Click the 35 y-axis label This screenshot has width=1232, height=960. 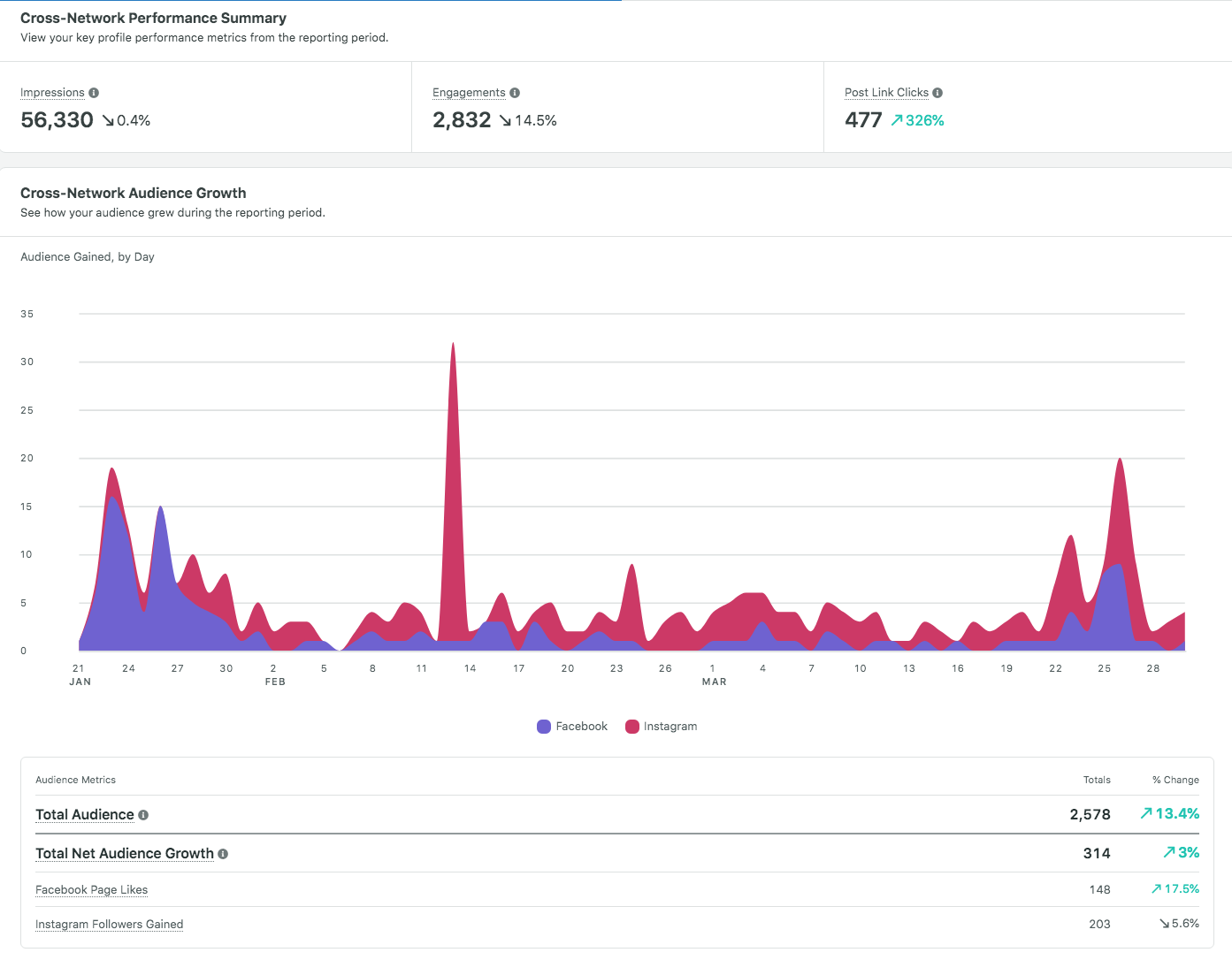[x=27, y=315]
